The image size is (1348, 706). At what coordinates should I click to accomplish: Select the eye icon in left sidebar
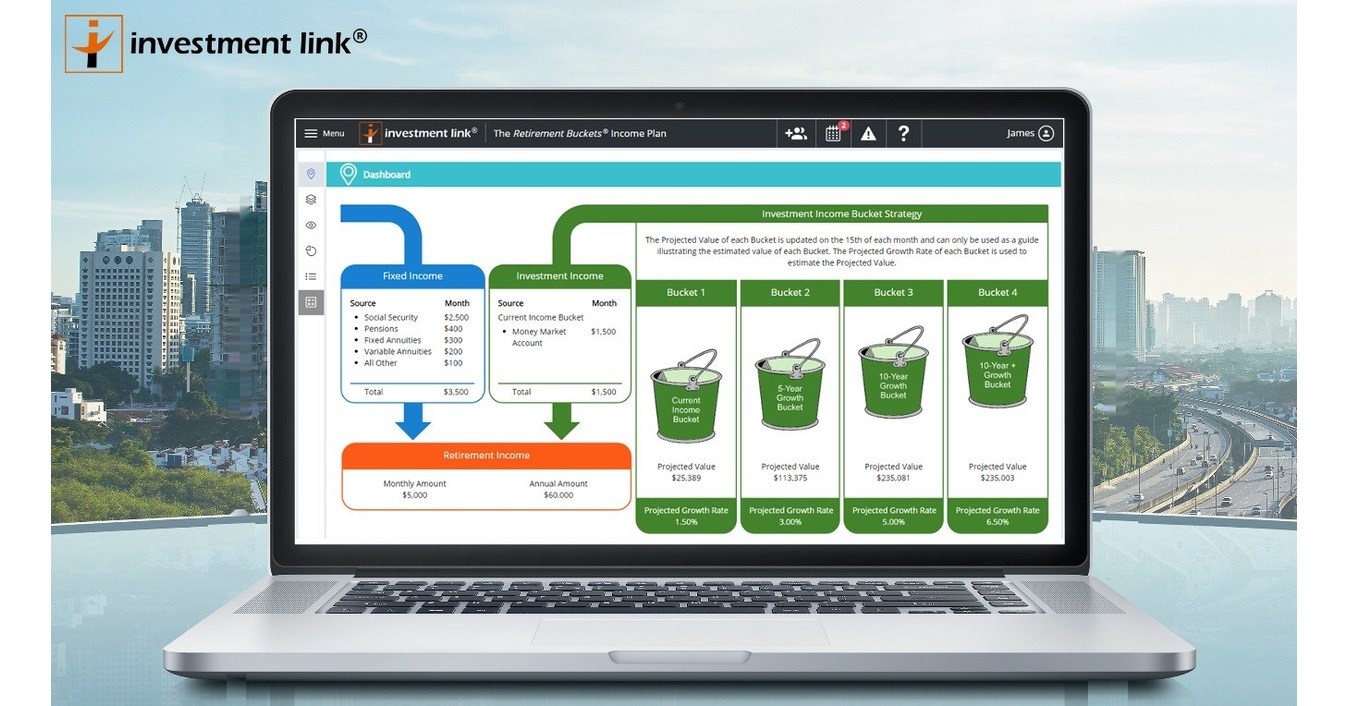coord(310,225)
